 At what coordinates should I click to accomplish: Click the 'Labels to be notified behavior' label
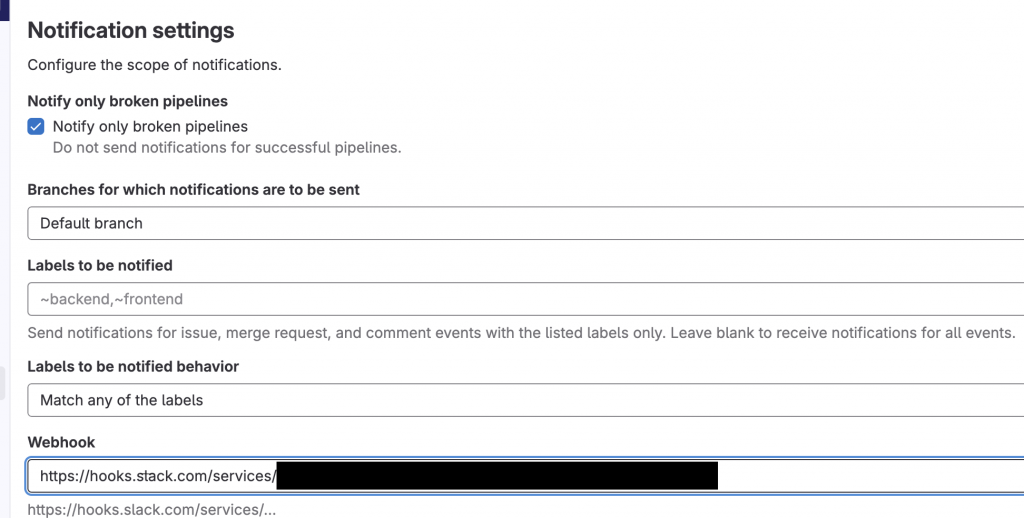pos(133,366)
